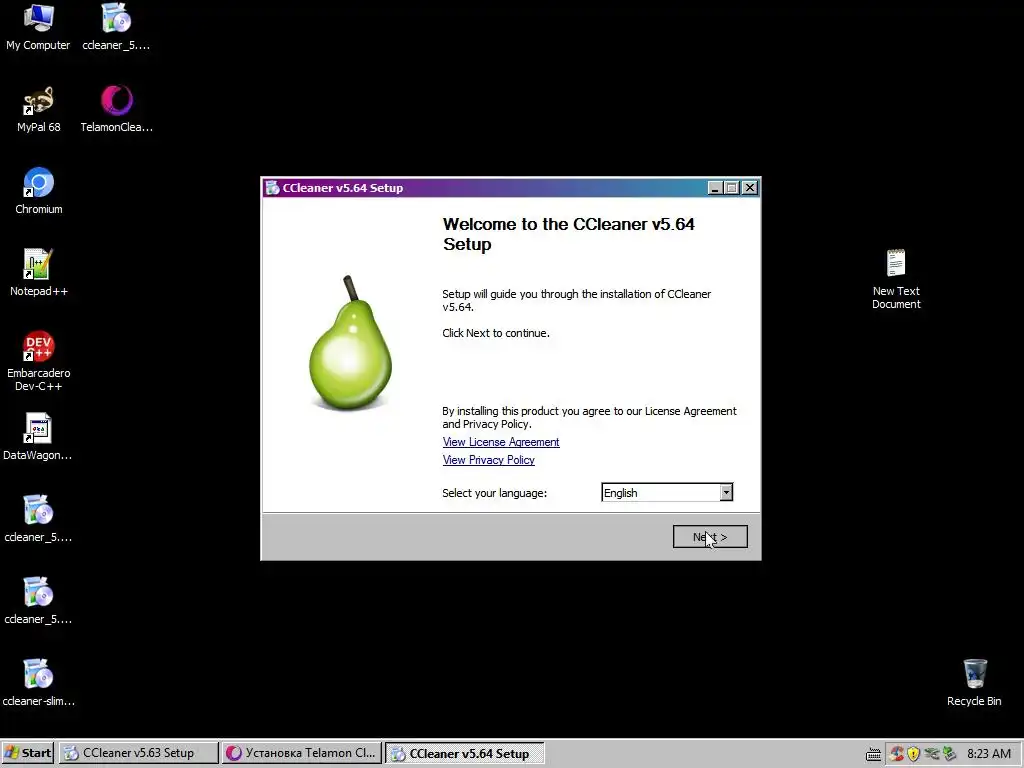This screenshot has height=768, width=1024.
Task: Click the green monitor tray icon beside the clock
Action: (x=949, y=754)
